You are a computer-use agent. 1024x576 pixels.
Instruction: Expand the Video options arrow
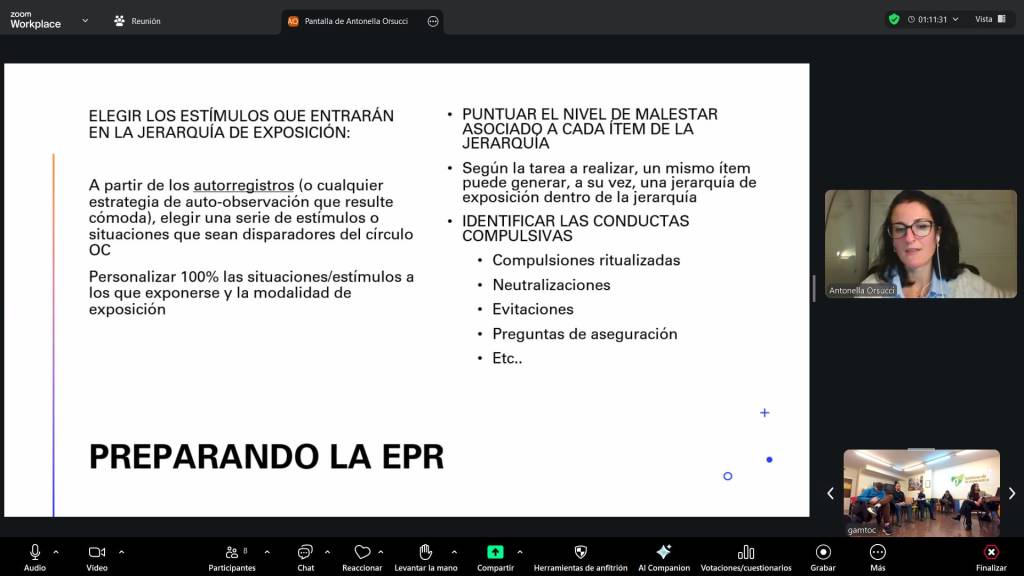coord(121,551)
